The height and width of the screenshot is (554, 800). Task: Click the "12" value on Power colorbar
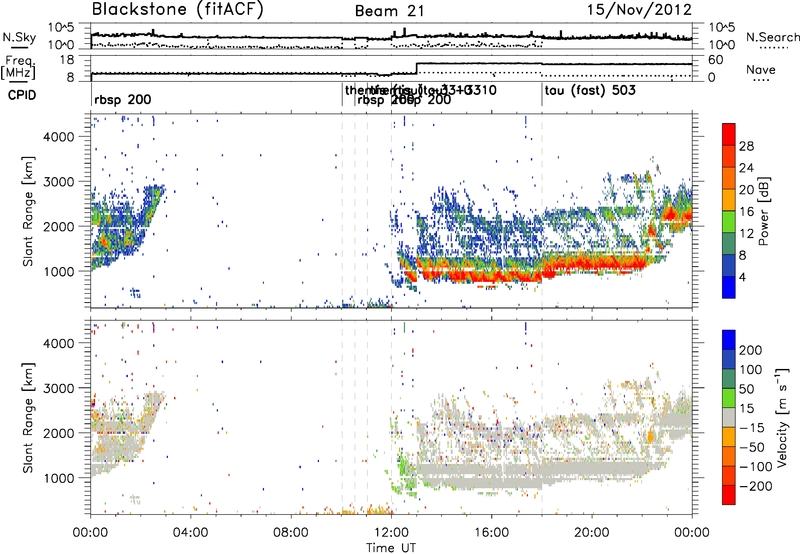coord(745,234)
